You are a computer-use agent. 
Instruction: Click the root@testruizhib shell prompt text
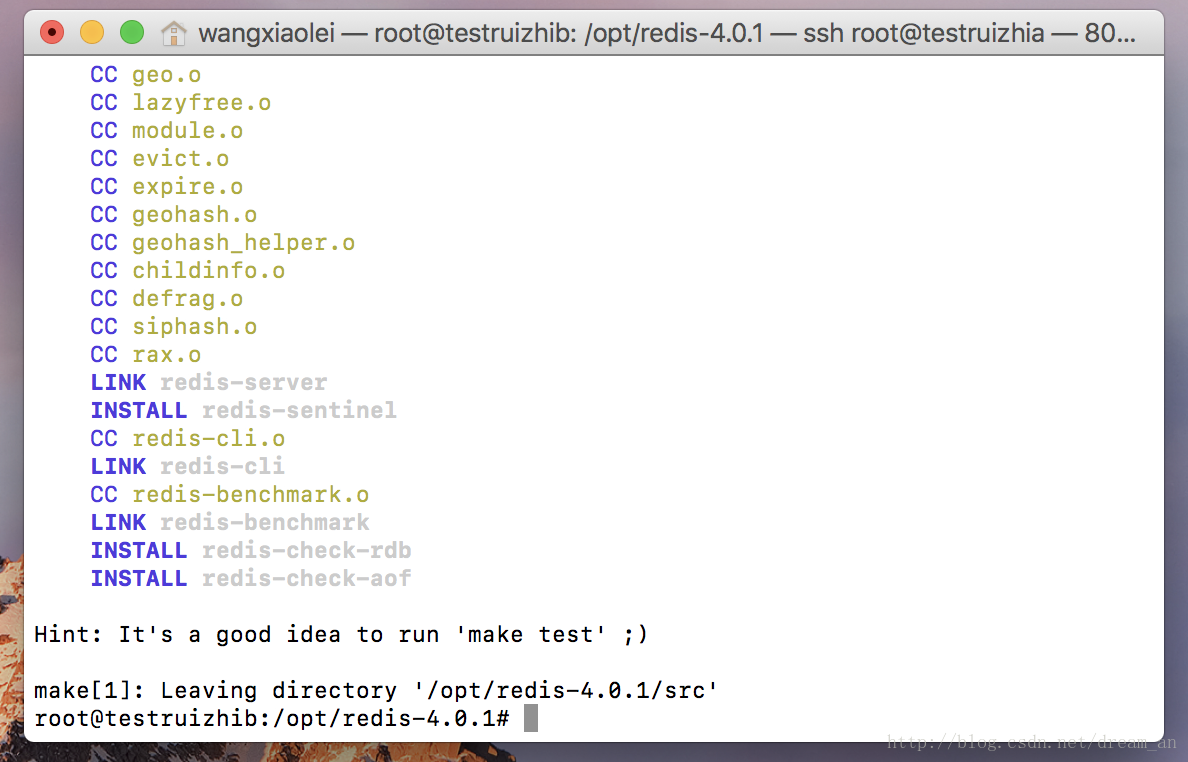coord(271,719)
